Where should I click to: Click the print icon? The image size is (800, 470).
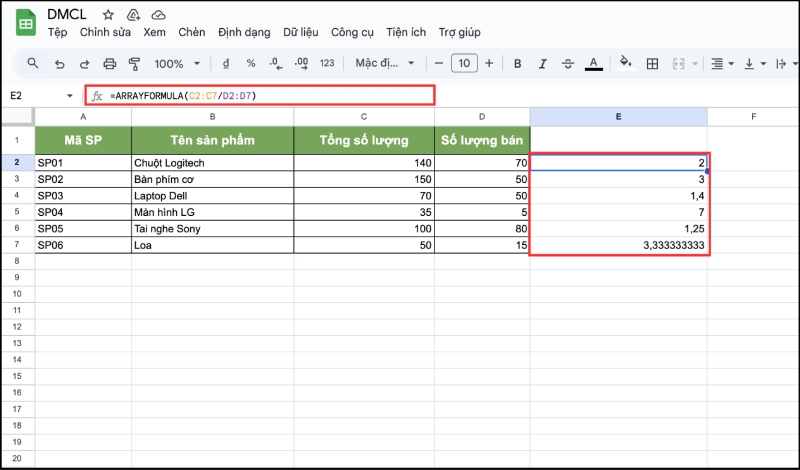[109, 64]
